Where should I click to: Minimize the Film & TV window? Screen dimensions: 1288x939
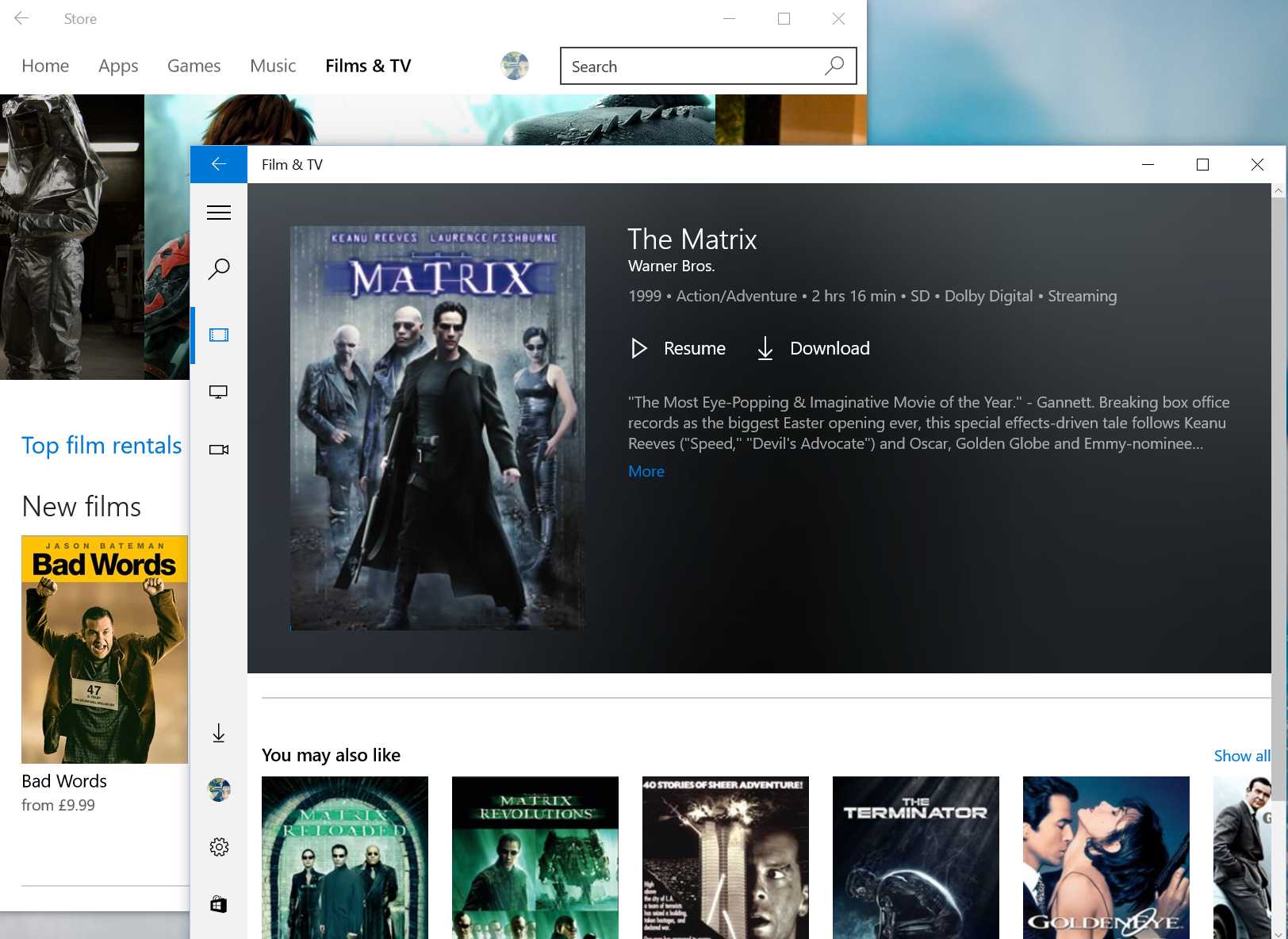1148,164
